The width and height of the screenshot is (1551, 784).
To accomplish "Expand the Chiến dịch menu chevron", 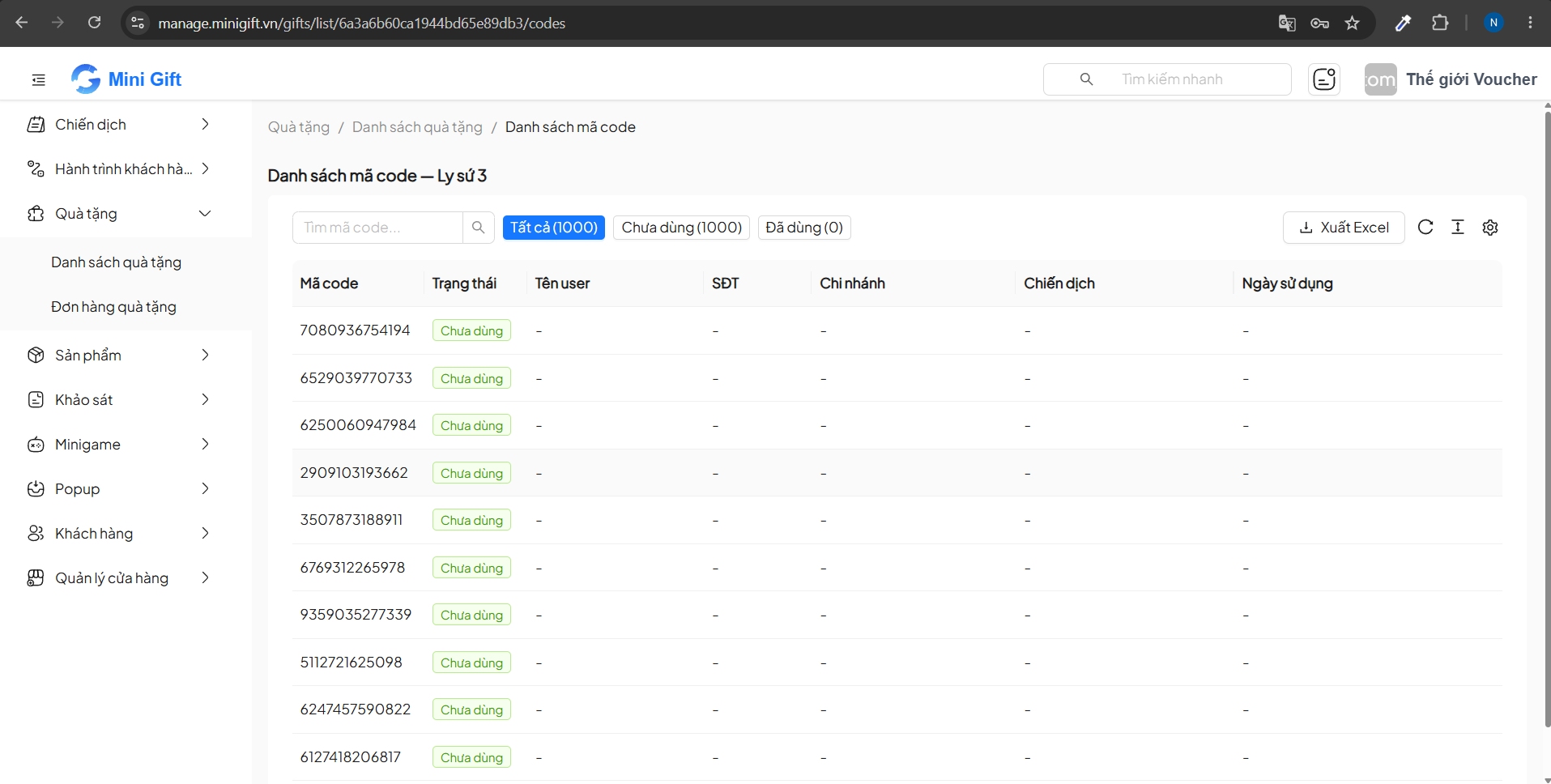I will pos(205,125).
